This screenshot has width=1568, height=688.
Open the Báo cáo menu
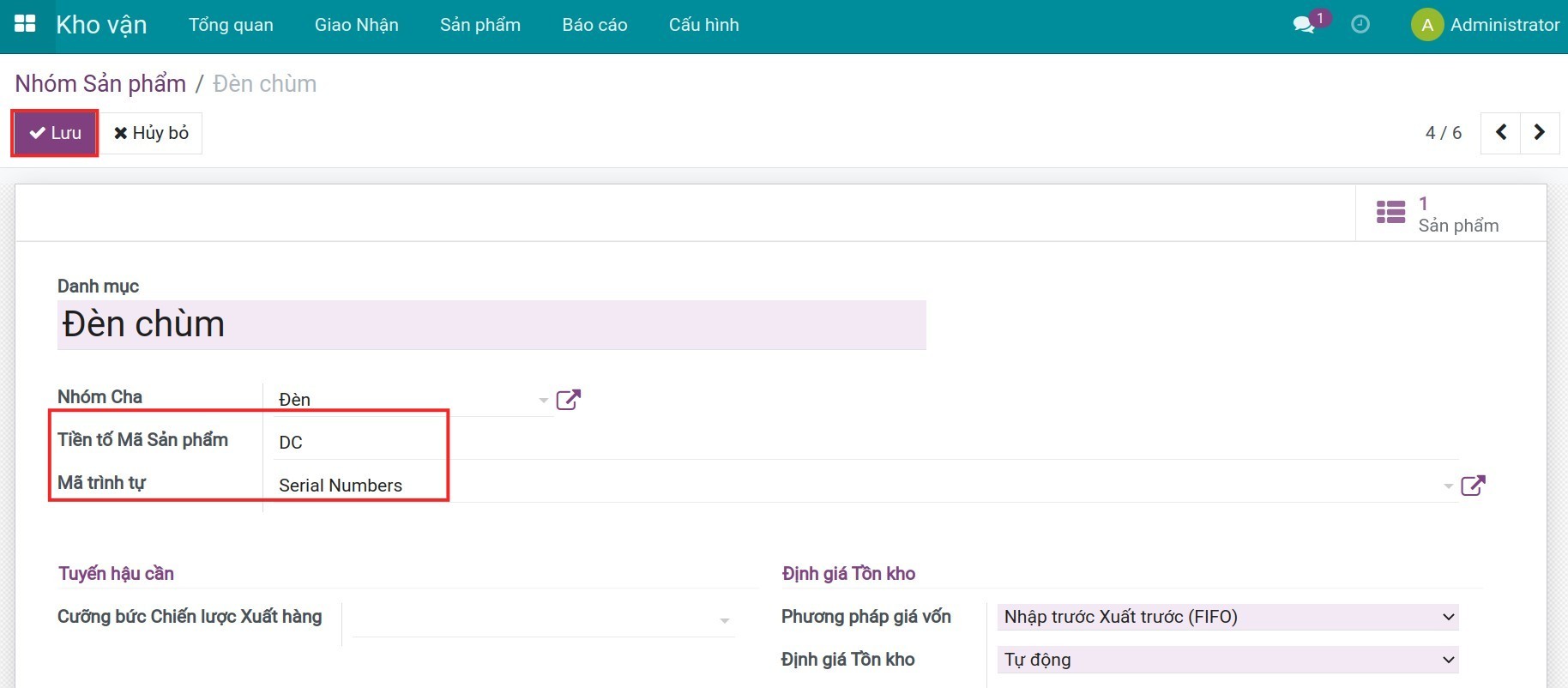tap(594, 25)
